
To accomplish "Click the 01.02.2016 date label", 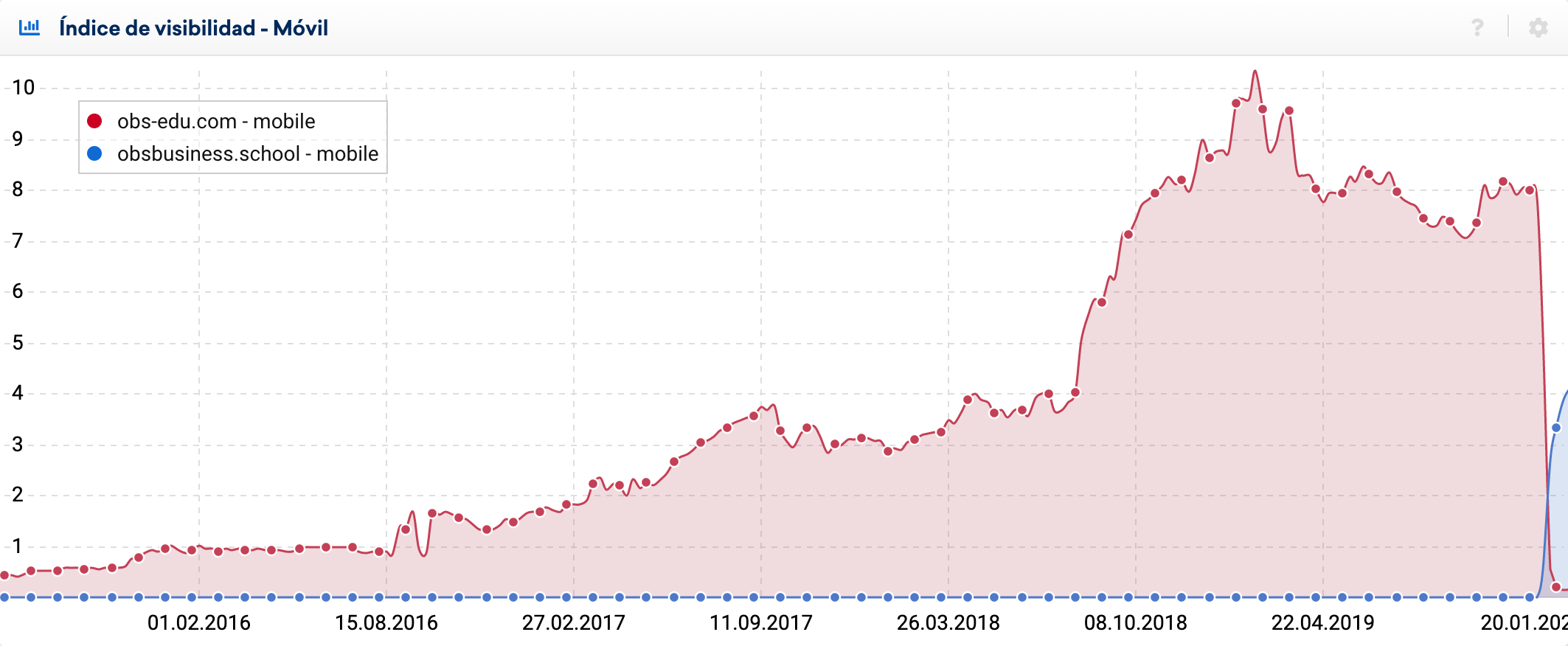I will (198, 623).
